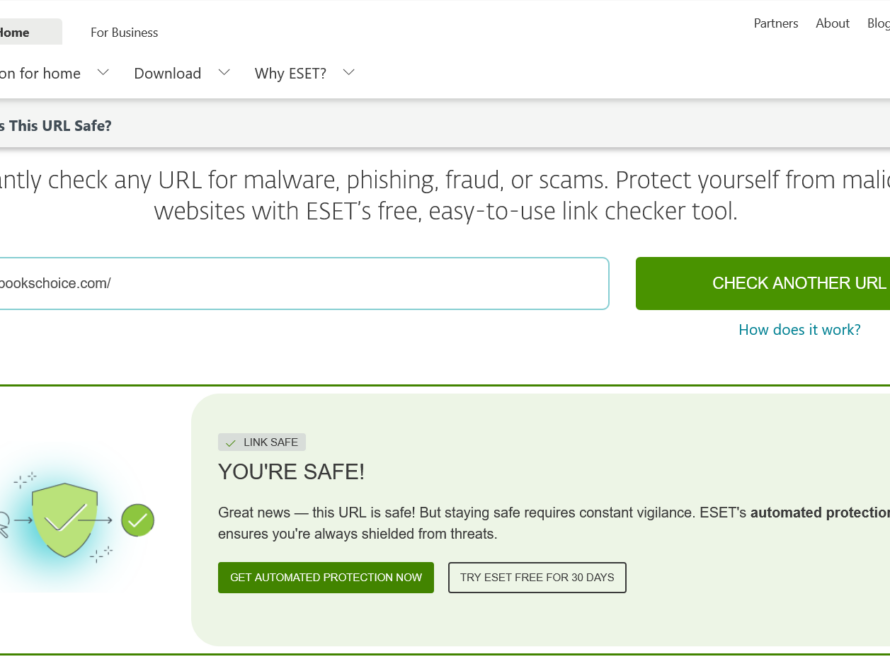Click the green checkmark circle icon
Viewport: 890px width, 664px height.
coord(137,520)
